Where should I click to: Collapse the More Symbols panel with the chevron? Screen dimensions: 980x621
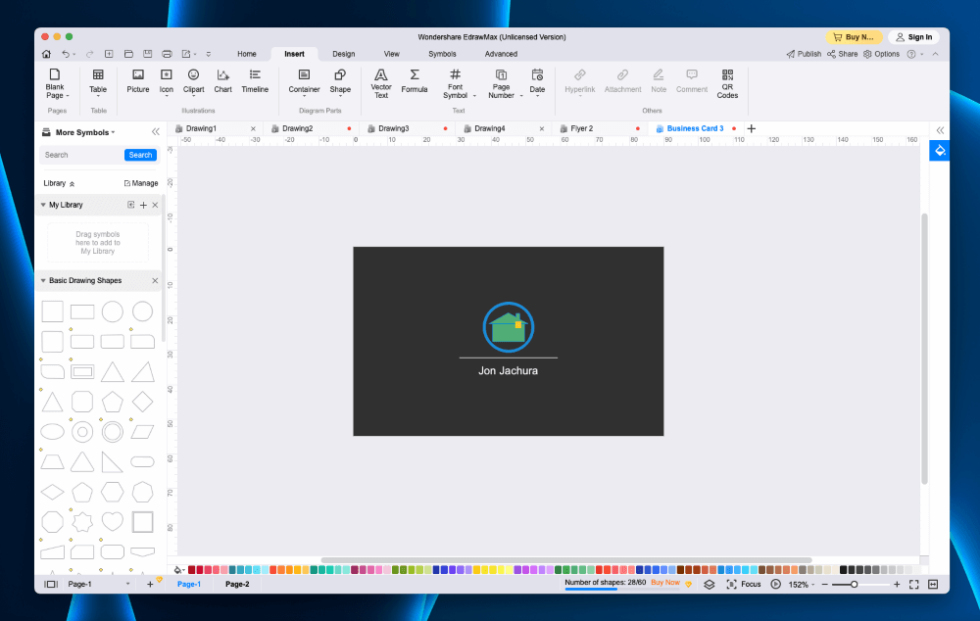click(155, 131)
